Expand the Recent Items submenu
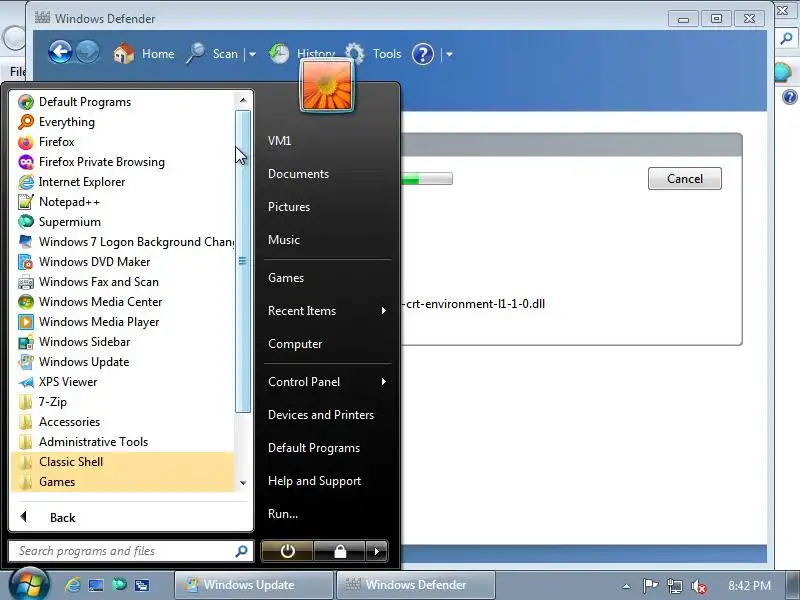Image resolution: width=800 pixels, height=600 pixels. coord(328,311)
